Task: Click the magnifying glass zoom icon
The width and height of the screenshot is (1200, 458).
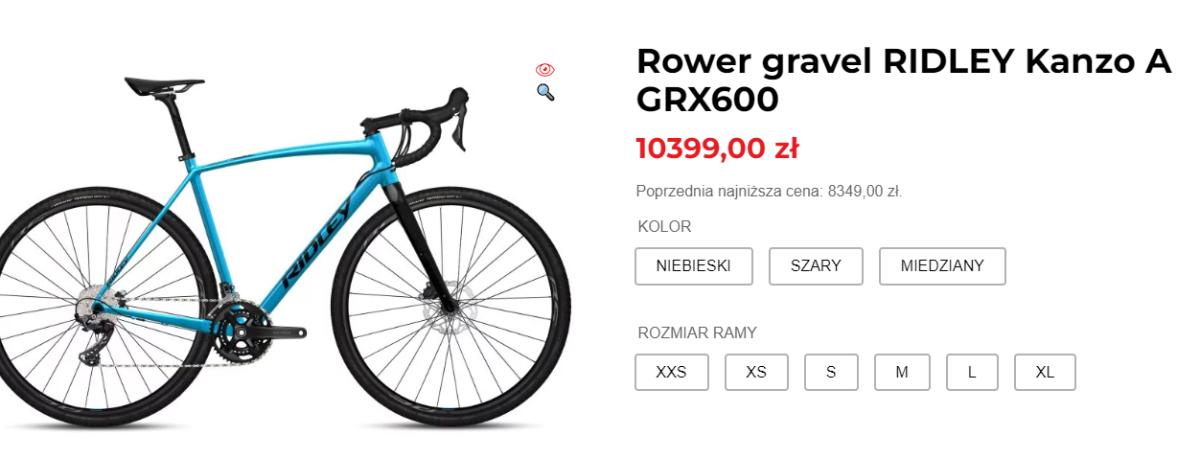Action: [x=545, y=92]
